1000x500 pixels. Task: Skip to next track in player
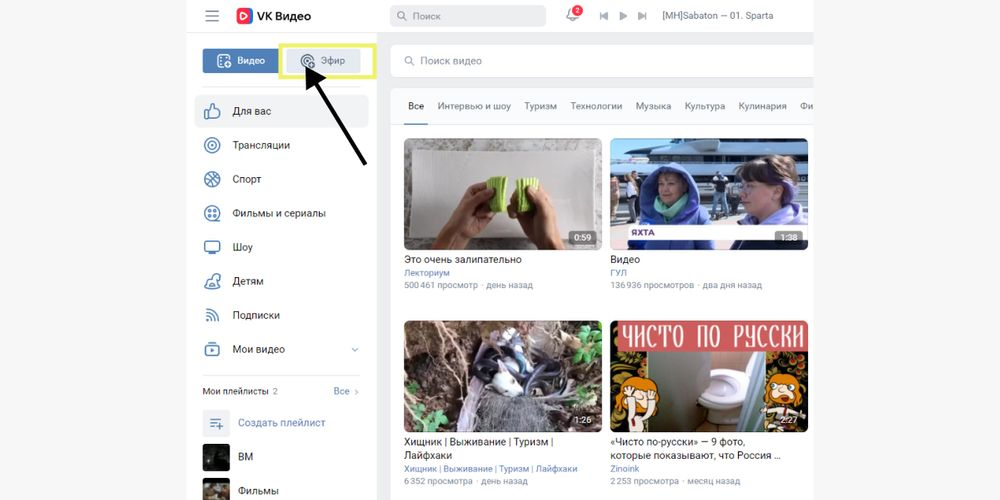(x=643, y=16)
